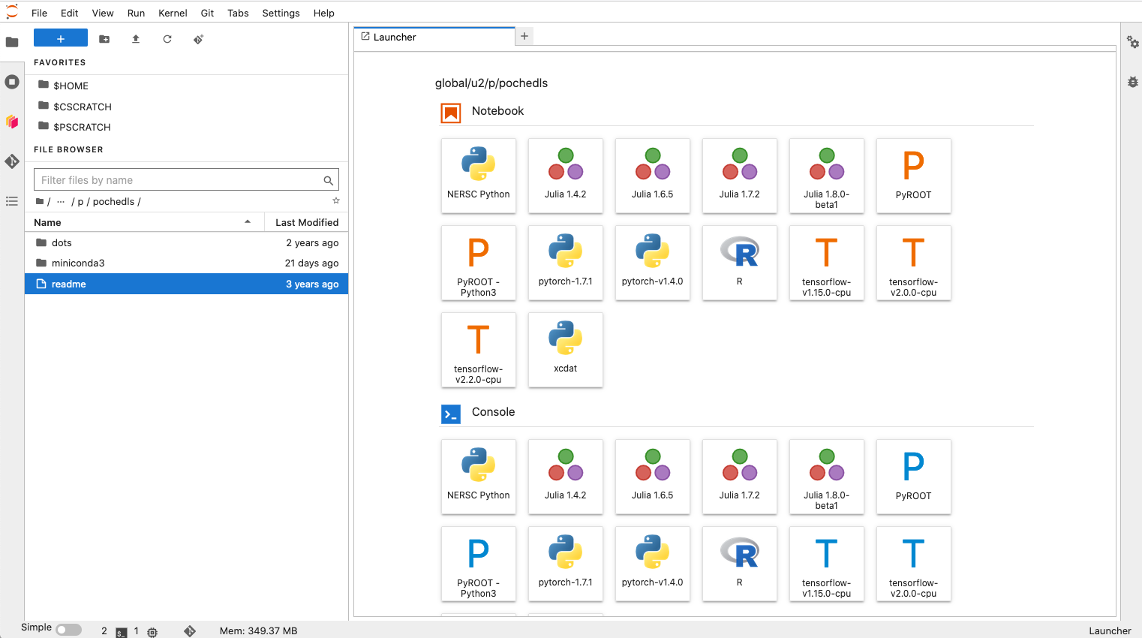Open property inspector on right sidebar
This screenshot has width=1142, height=638.
click(1132, 42)
